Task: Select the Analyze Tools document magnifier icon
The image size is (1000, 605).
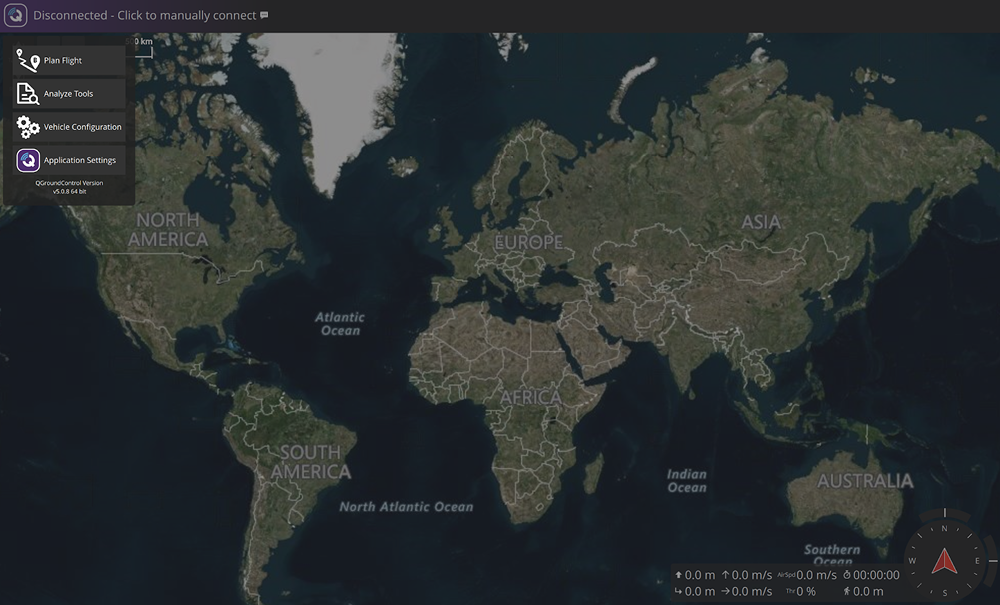Action: (28, 94)
